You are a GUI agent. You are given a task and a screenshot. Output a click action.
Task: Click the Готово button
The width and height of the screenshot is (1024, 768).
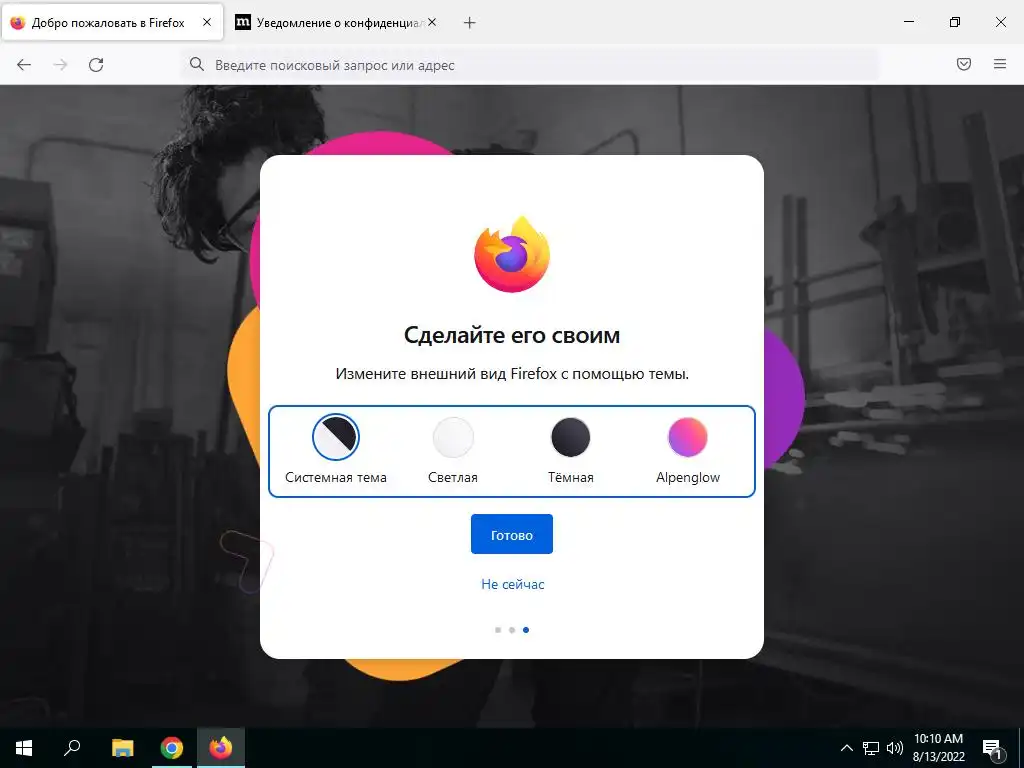pyautogui.click(x=512, y=534)
